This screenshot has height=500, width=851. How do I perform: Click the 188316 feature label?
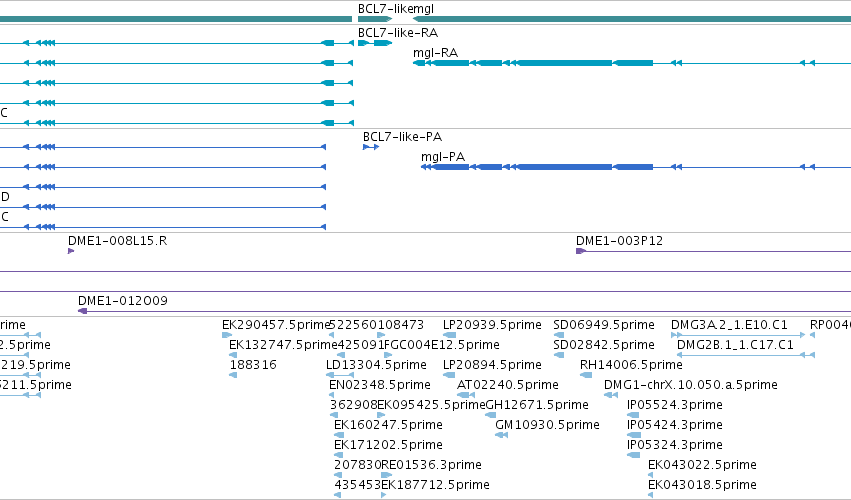253,365
